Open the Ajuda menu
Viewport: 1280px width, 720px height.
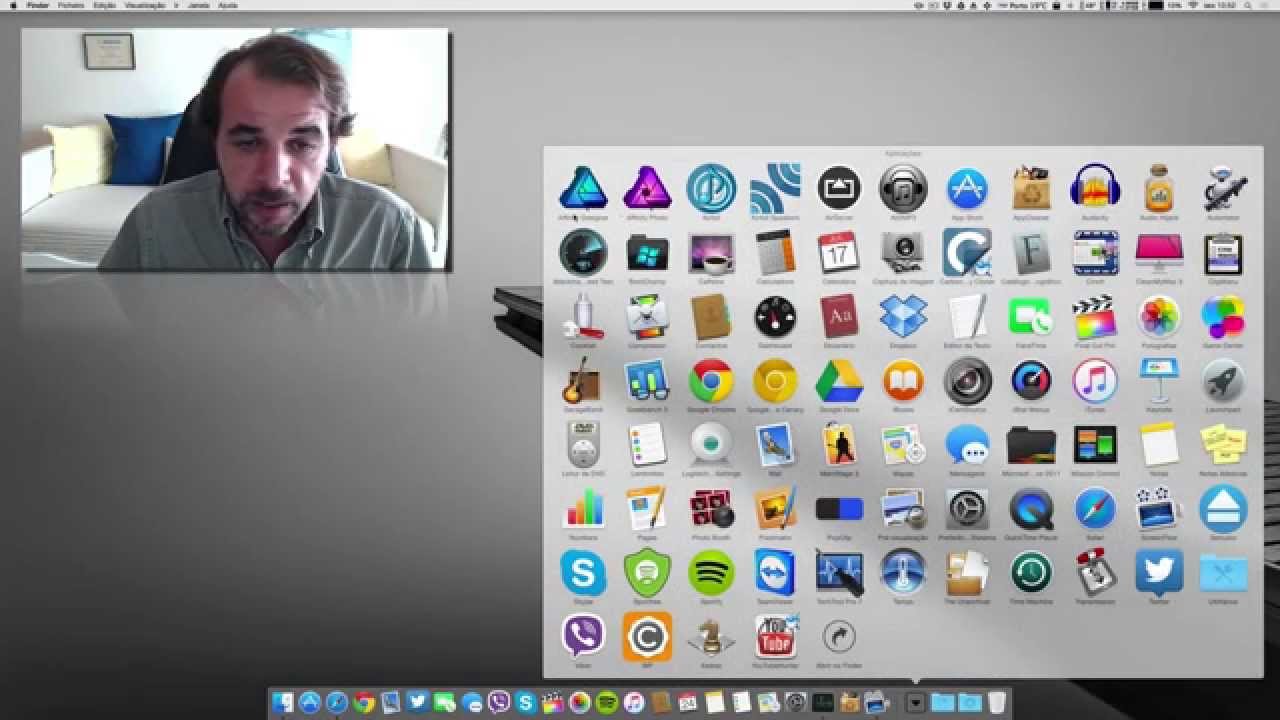228,5
